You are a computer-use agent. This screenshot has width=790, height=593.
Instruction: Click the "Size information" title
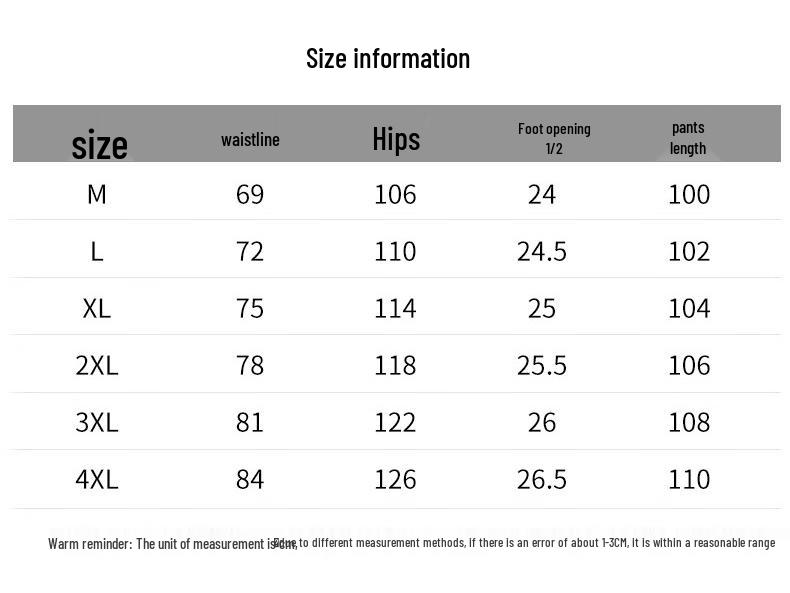tap(388, 59)
